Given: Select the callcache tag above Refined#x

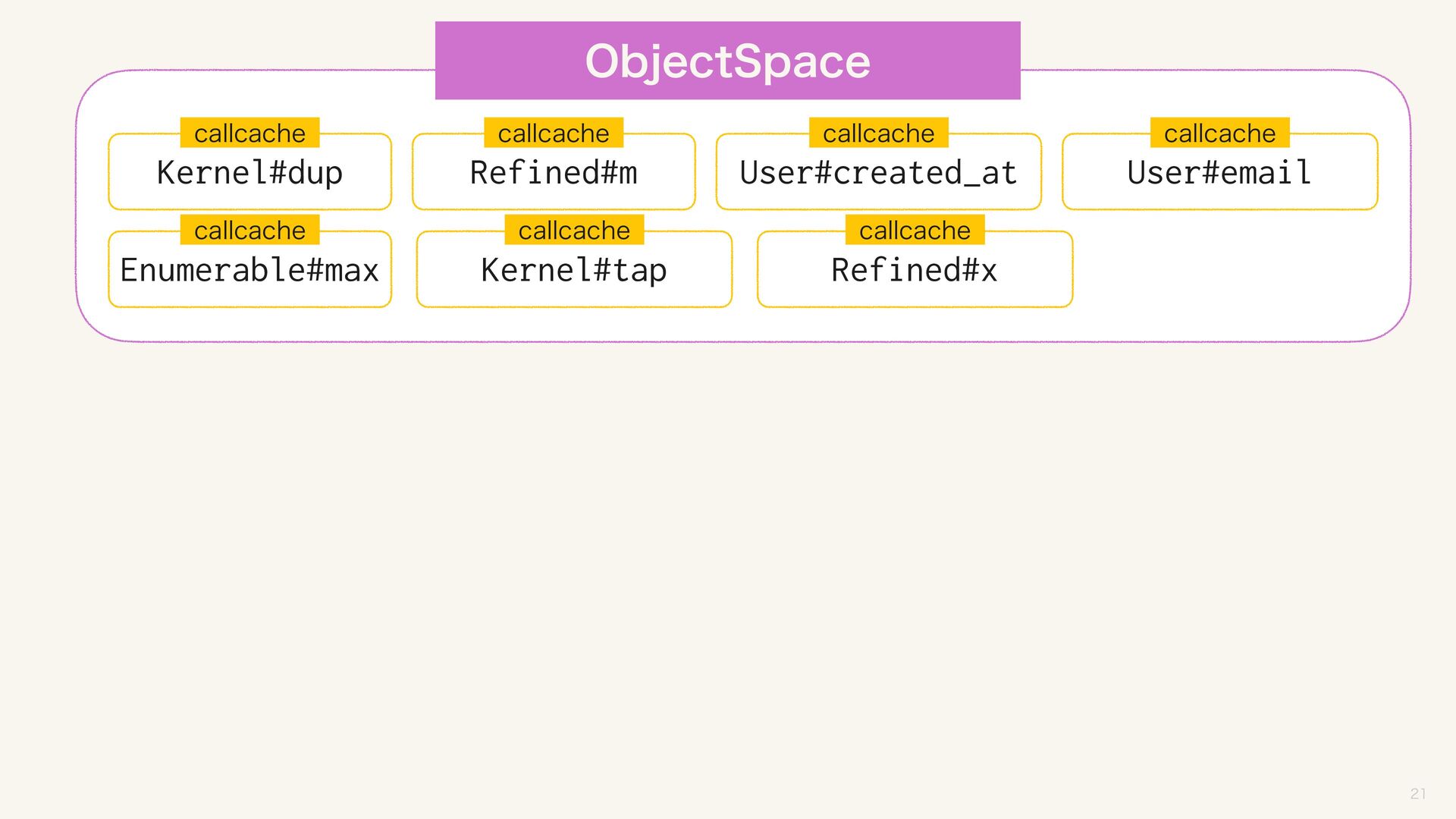Looking at the screenshot, I should [915, 230].
